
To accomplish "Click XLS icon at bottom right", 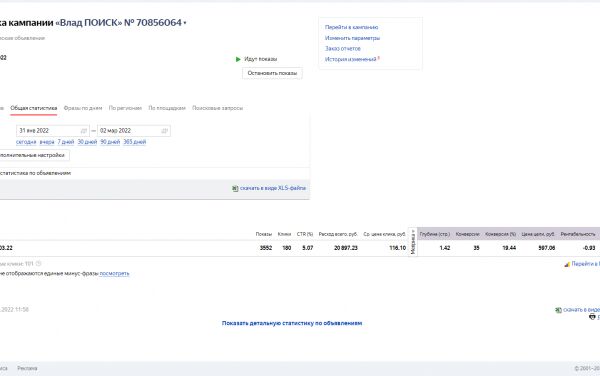I will 558,310.
